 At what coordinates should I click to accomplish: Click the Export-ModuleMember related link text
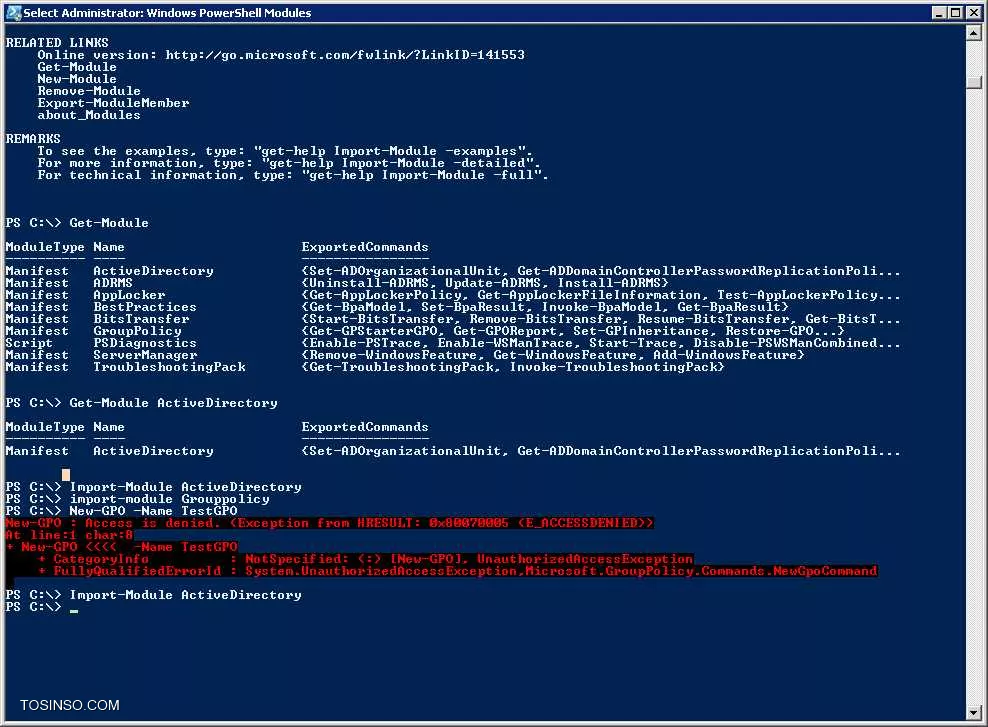[x=113, y=103]
